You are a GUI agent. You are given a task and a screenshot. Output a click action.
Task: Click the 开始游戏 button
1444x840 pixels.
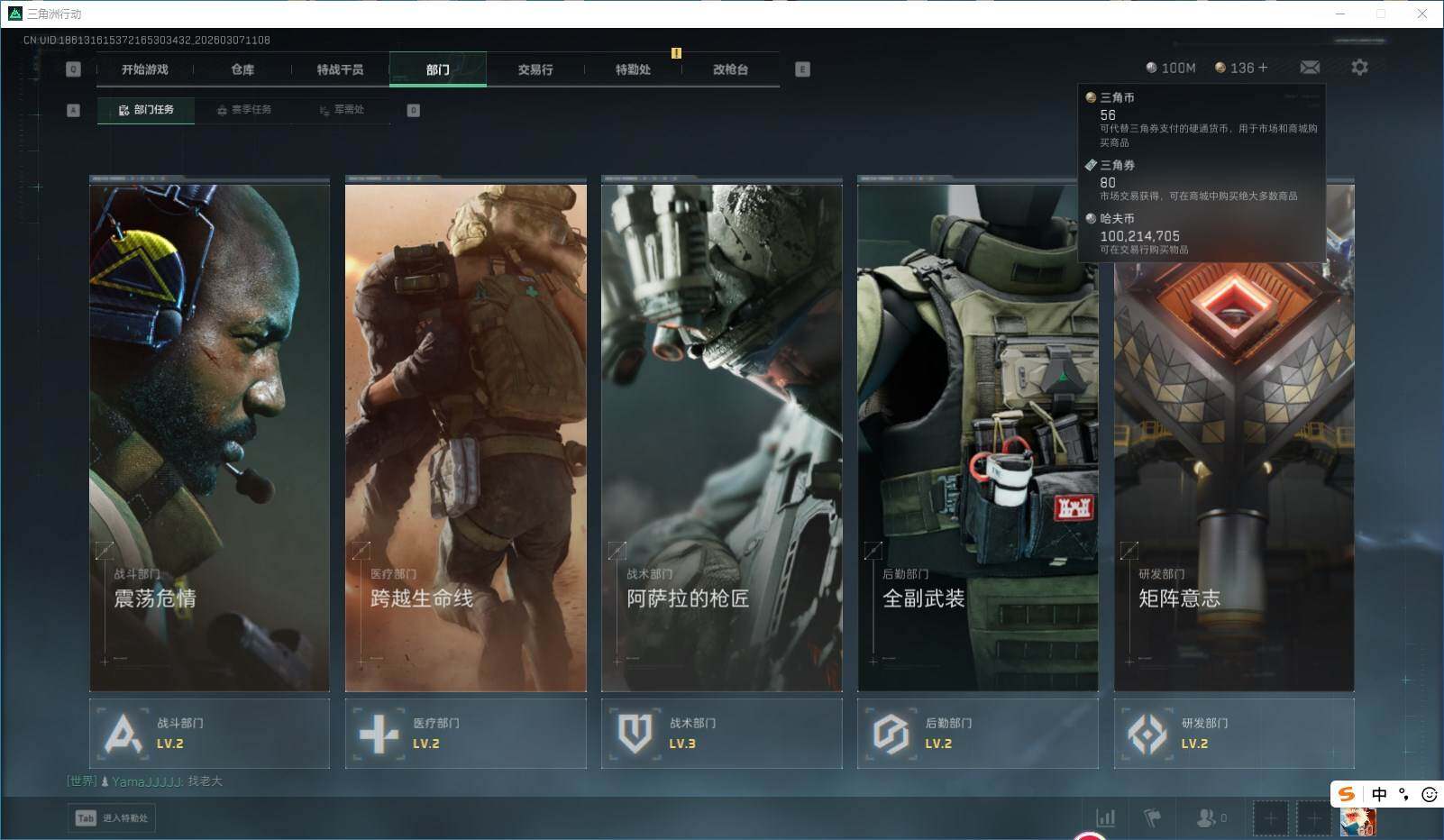[145, 69]
